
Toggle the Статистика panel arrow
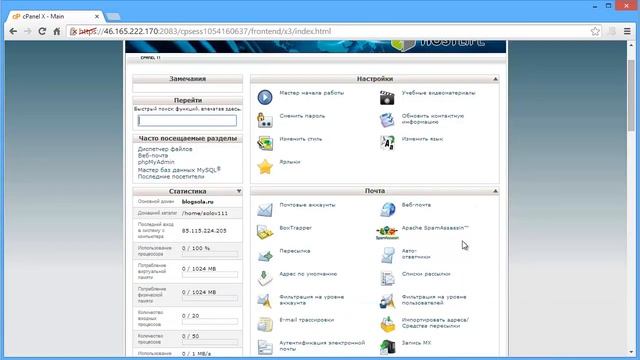point(239,191)
